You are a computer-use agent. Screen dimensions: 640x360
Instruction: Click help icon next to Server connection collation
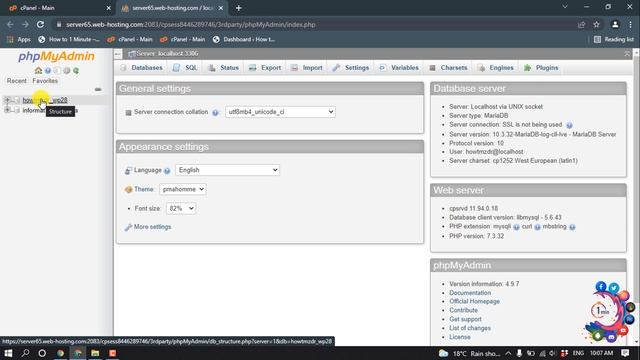pos(215,113)
